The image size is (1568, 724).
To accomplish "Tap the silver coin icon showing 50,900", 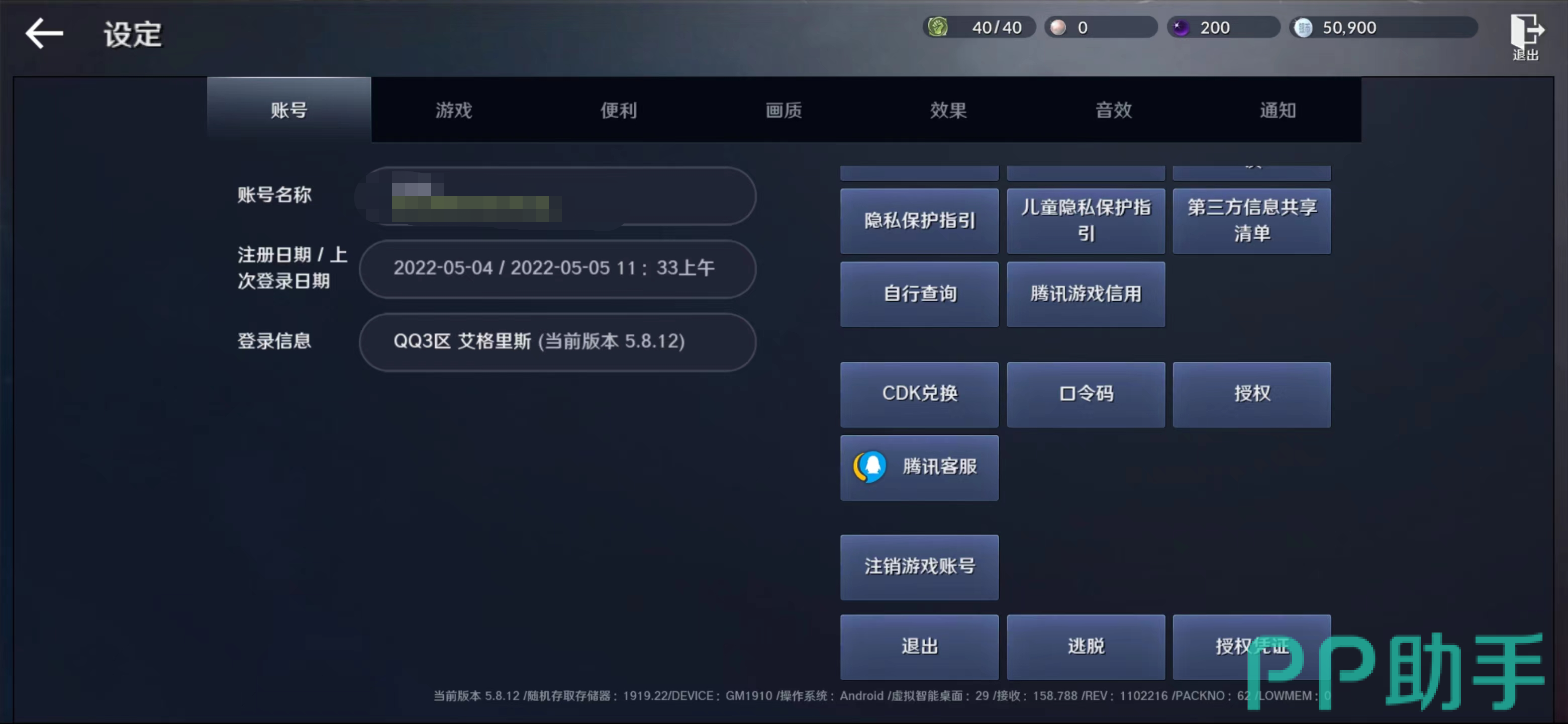I will (1303, 27).
